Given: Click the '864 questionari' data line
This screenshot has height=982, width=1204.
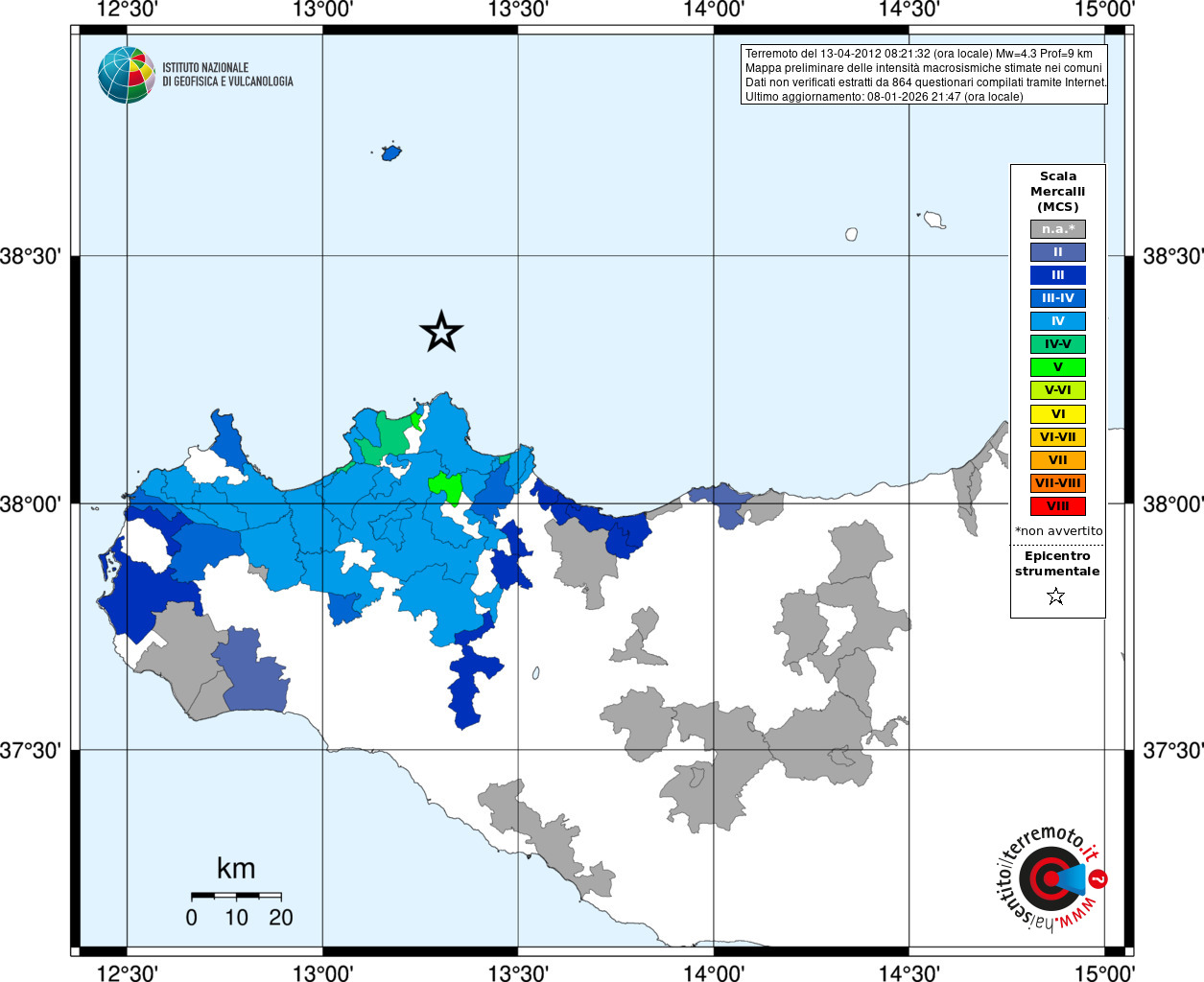Looking at the screenshot, I should (x=926, y=82).
